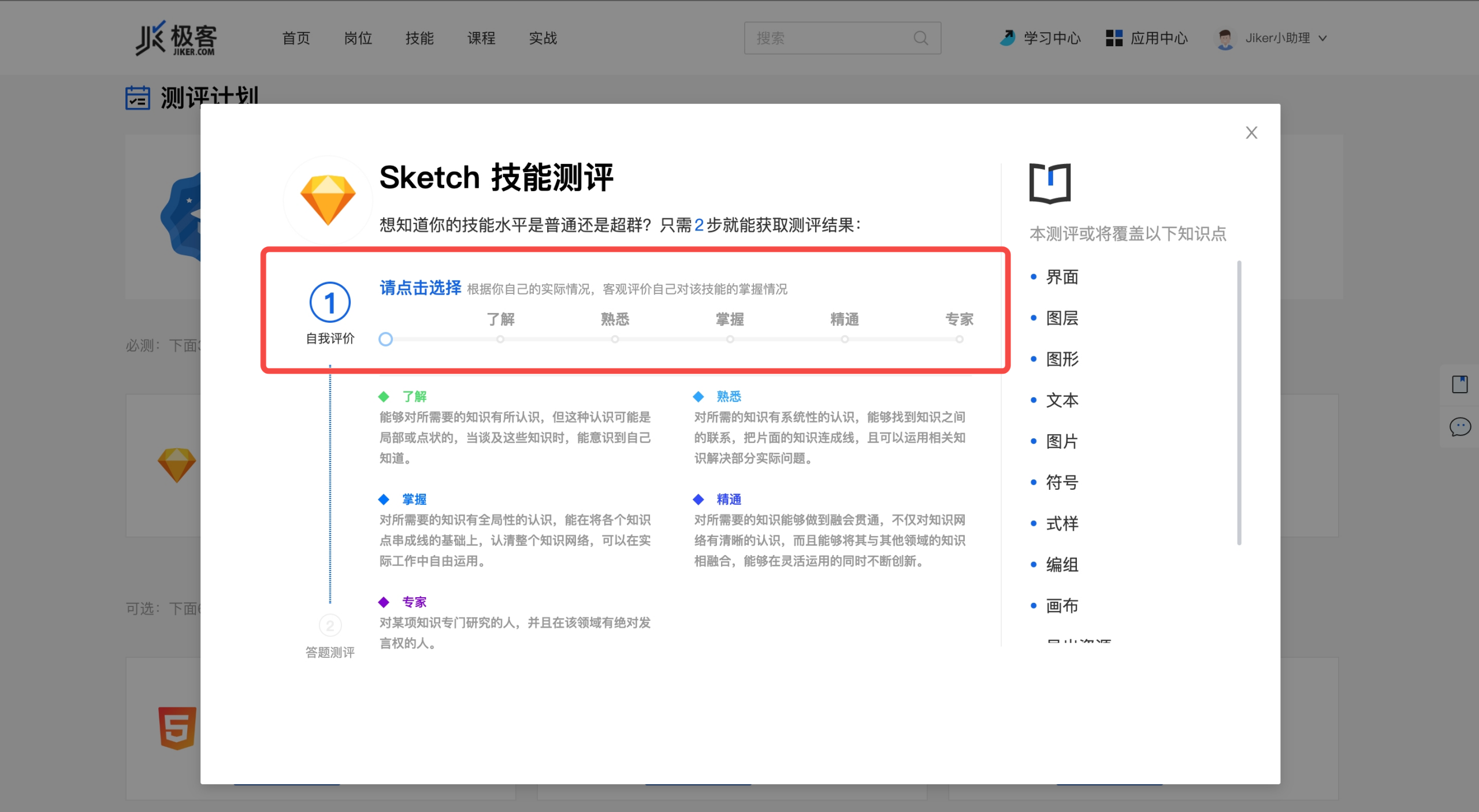The image size is (1479, 812).
Task: Close the Sketch 技能测评 dialog
Action: (x=1251, y=133)
